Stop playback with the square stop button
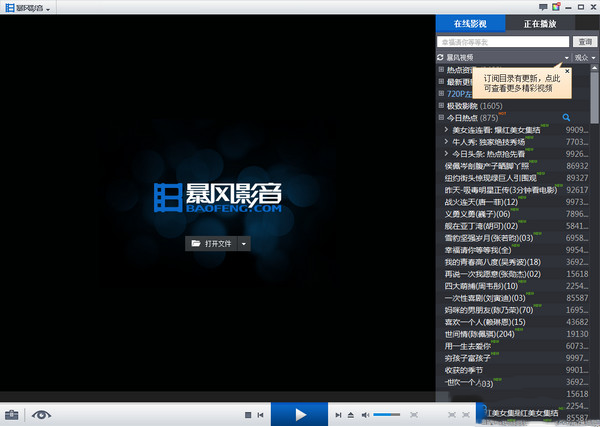The height and width of the screenshot is (427, 600). [x=248, y=415]
